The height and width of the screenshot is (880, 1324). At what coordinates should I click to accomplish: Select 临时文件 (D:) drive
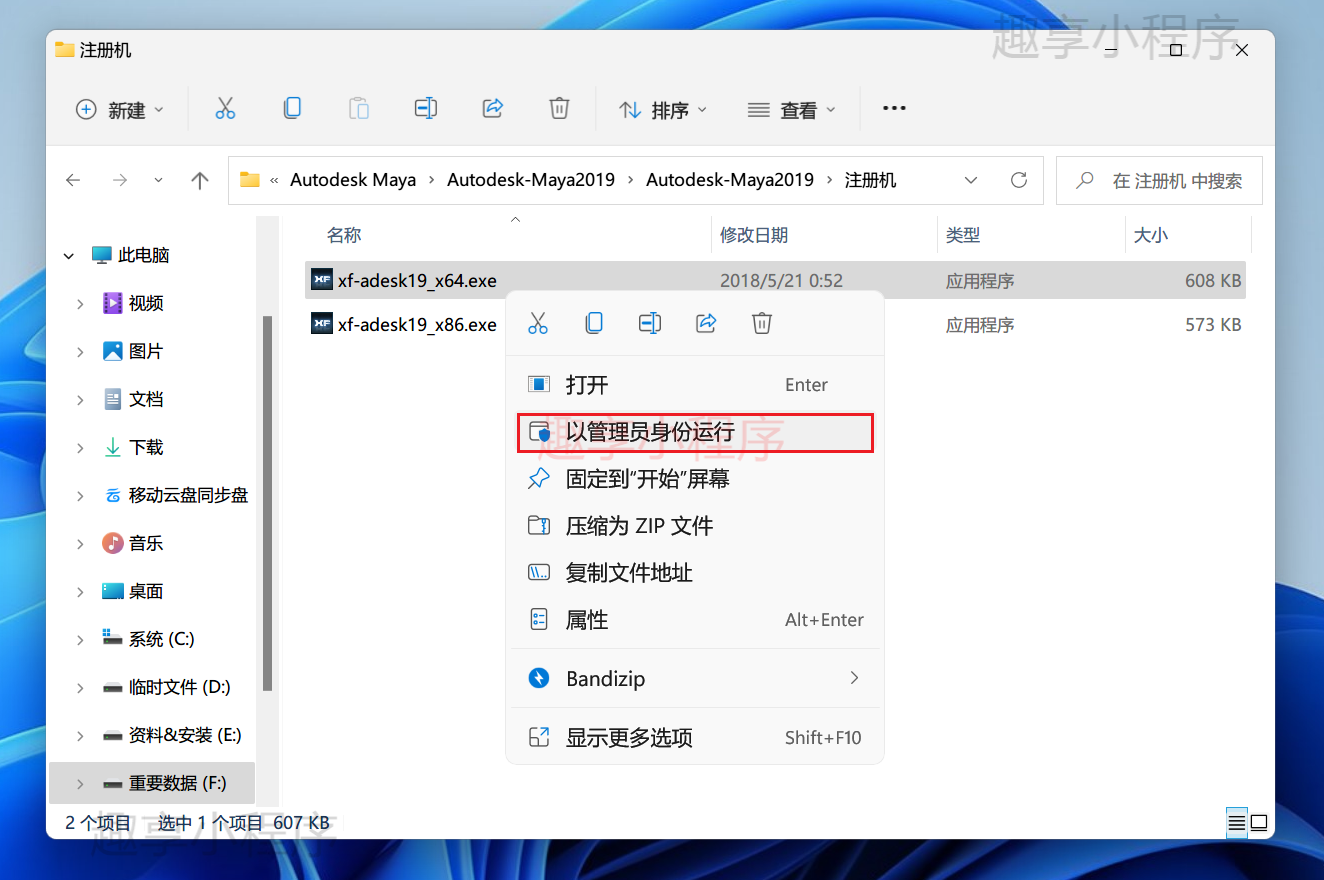point(180,687)
